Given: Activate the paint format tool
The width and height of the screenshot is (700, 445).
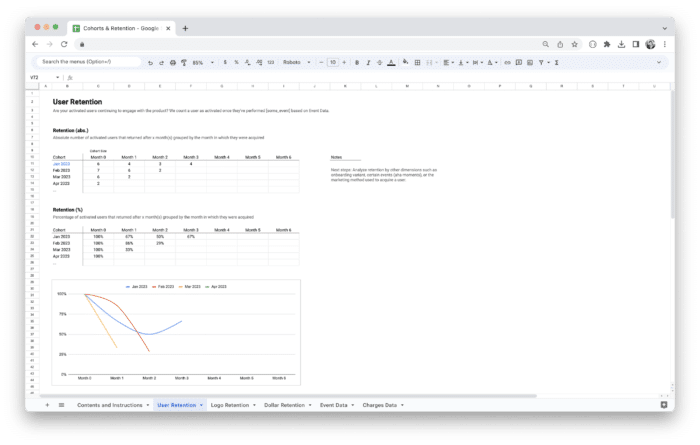Looking at the screenshot, I should [x=184, y=62].
